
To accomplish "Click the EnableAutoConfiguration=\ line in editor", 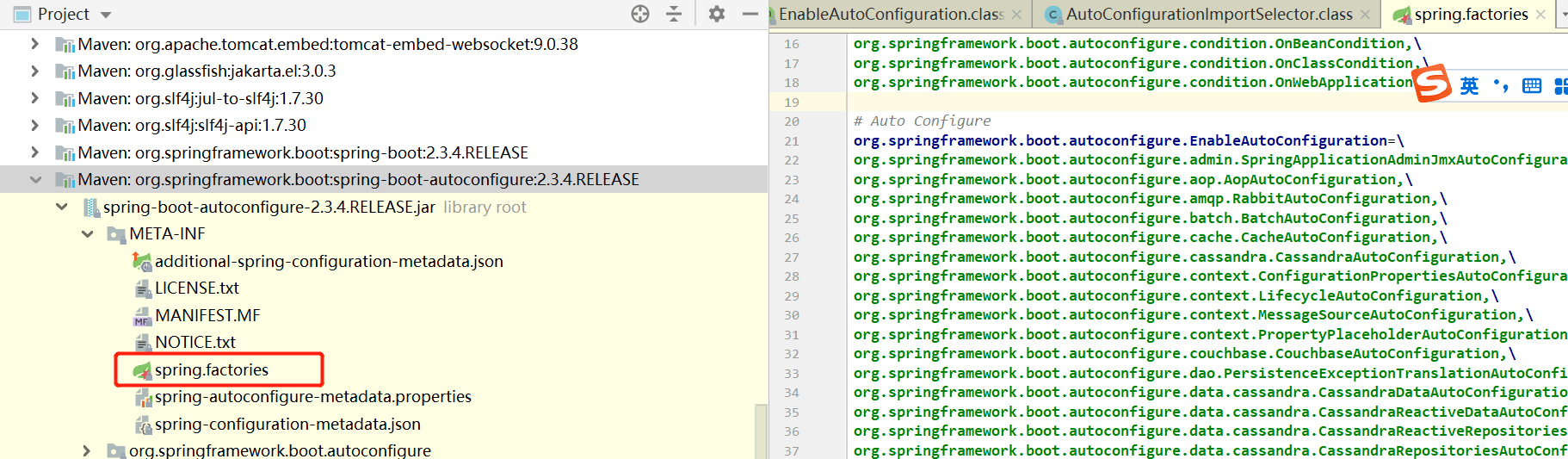I will point(1128,140).
